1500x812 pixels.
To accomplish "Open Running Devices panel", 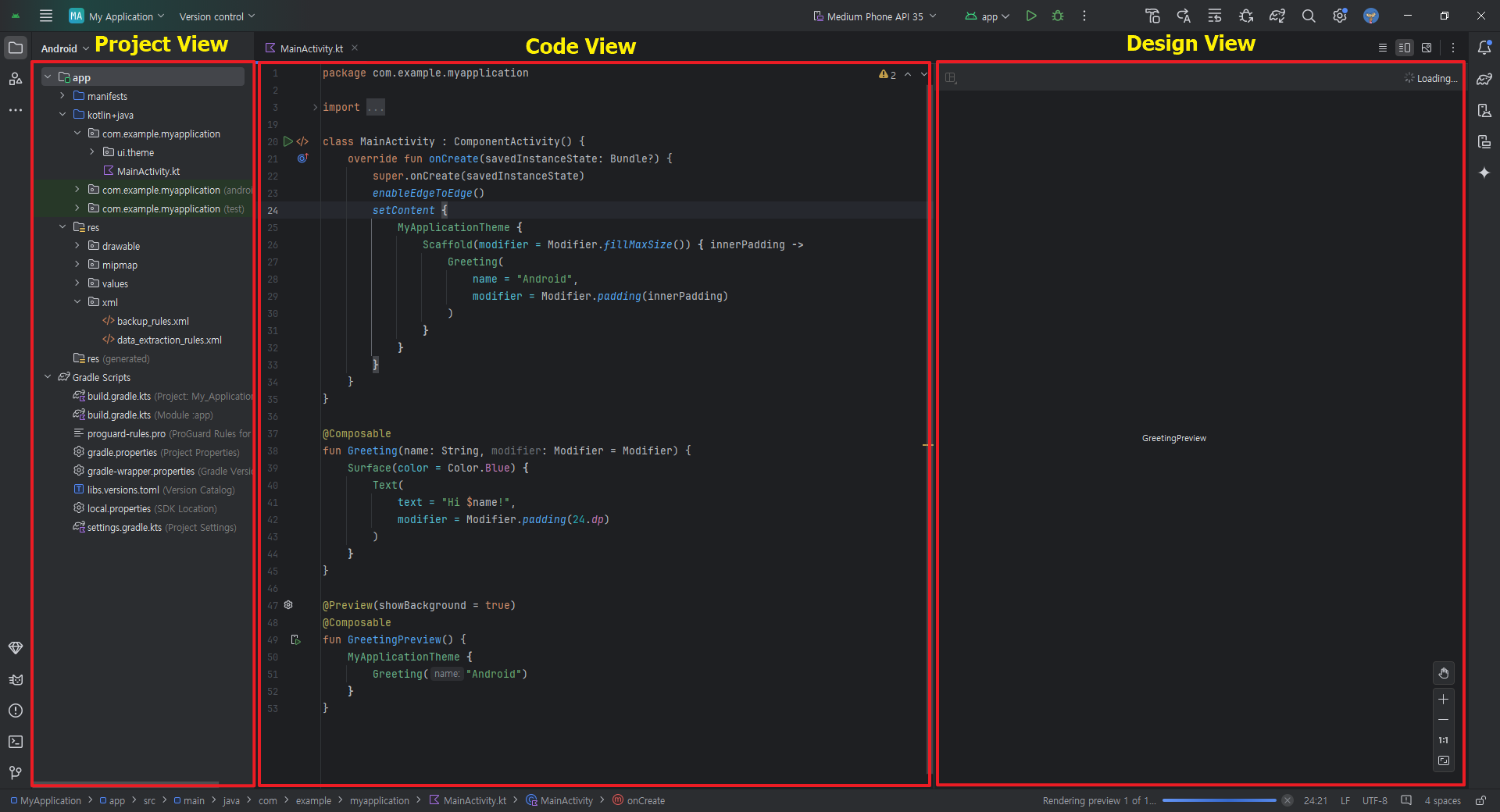I will click(x=1484, y=141).
